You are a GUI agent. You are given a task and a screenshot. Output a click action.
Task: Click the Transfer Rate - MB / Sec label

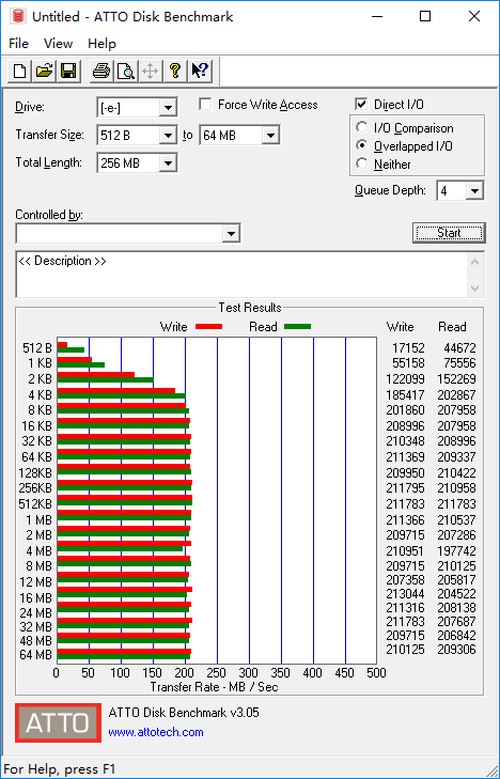[214, 687]
